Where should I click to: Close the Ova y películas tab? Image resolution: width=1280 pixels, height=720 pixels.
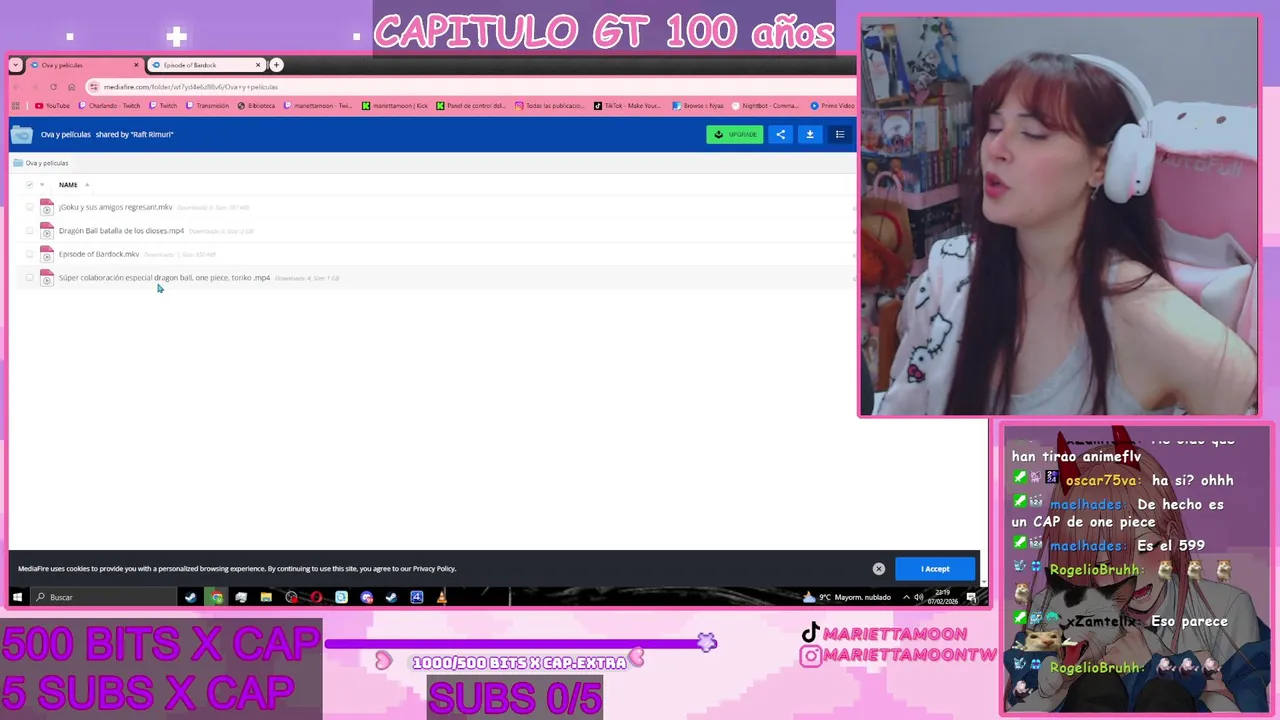136,65
